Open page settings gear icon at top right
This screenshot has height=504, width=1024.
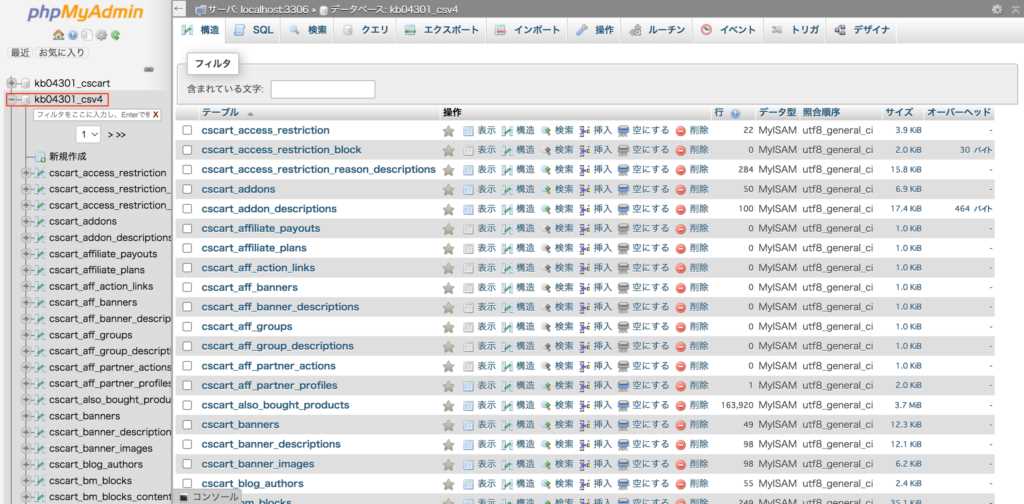point(996,9)
